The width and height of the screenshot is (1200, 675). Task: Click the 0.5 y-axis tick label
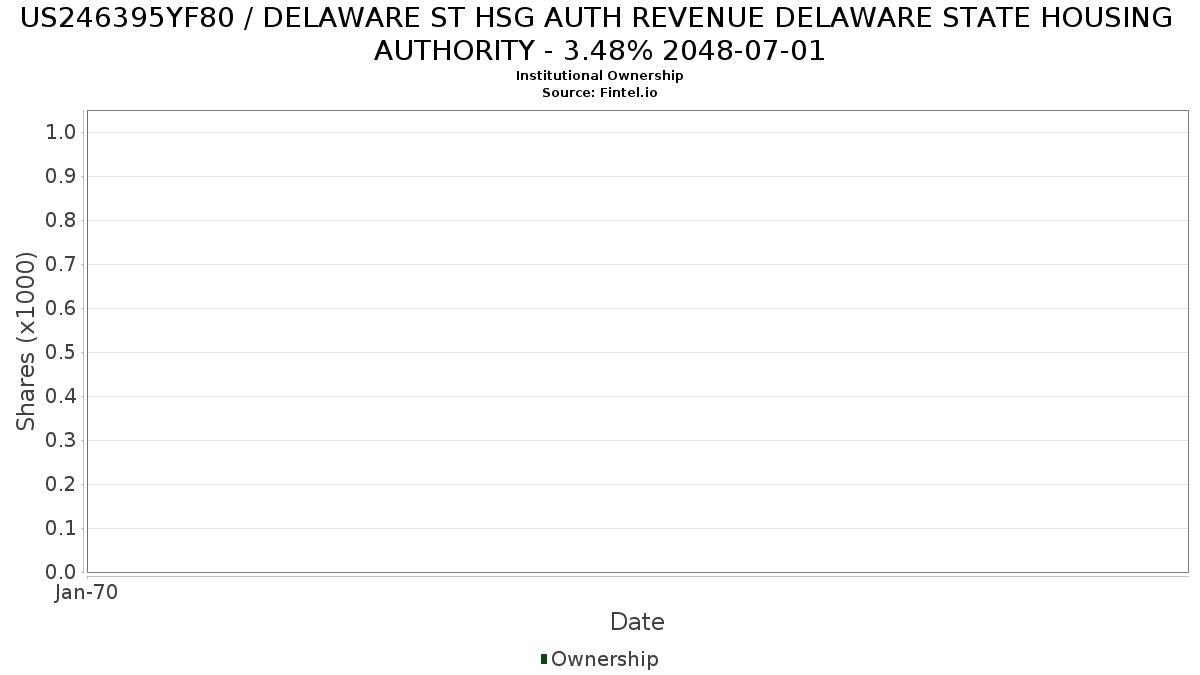(62, 353)
